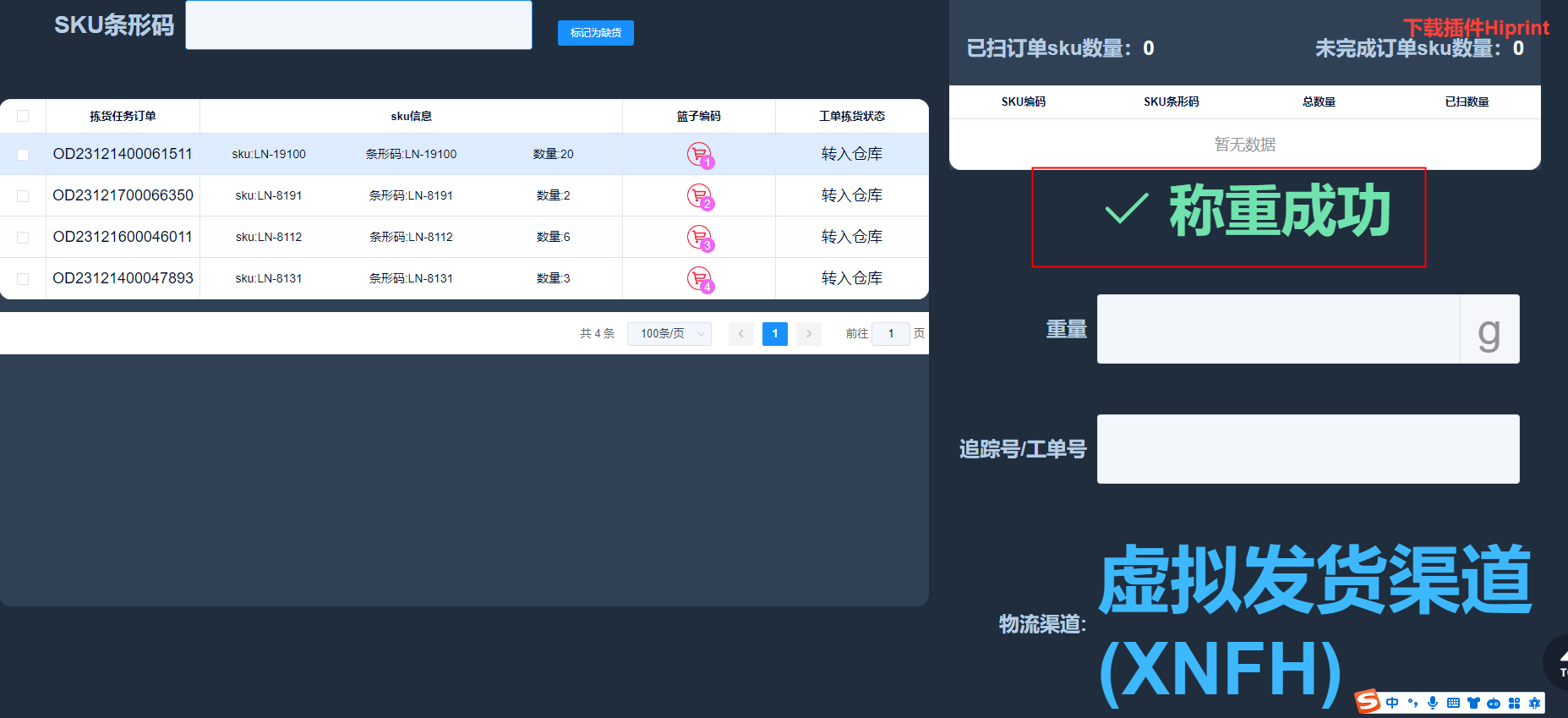The image size is (1568, 718).
Task: Select page 1 in pagination
Action: coord(775,334)
